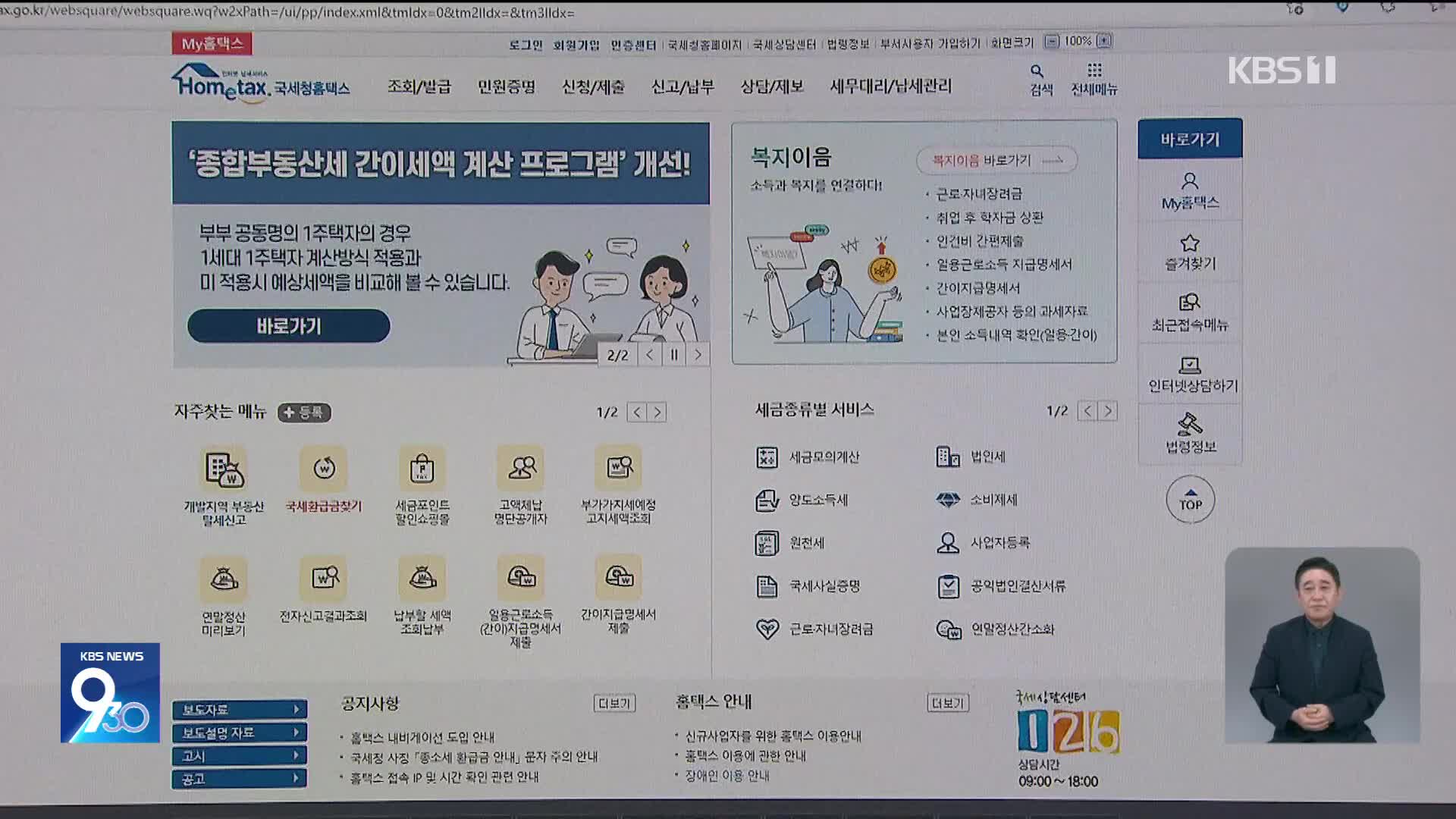
Task: Expand 보도설명 자료 menu
Action: coord(240,733)
